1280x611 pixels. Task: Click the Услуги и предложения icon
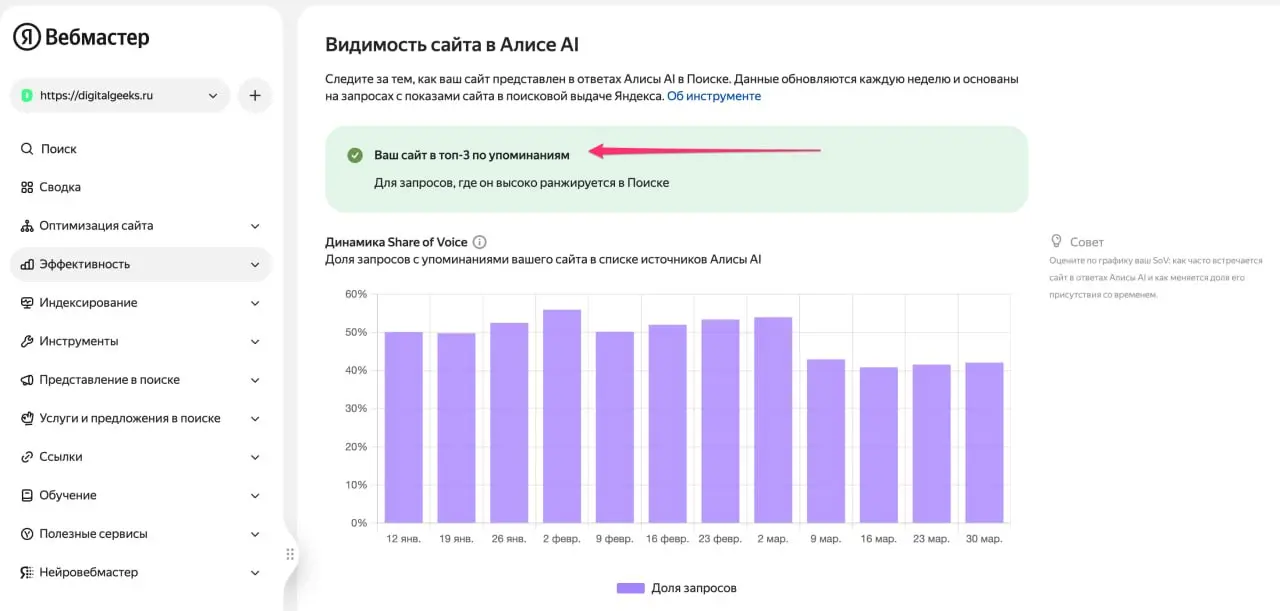point(27,418)
